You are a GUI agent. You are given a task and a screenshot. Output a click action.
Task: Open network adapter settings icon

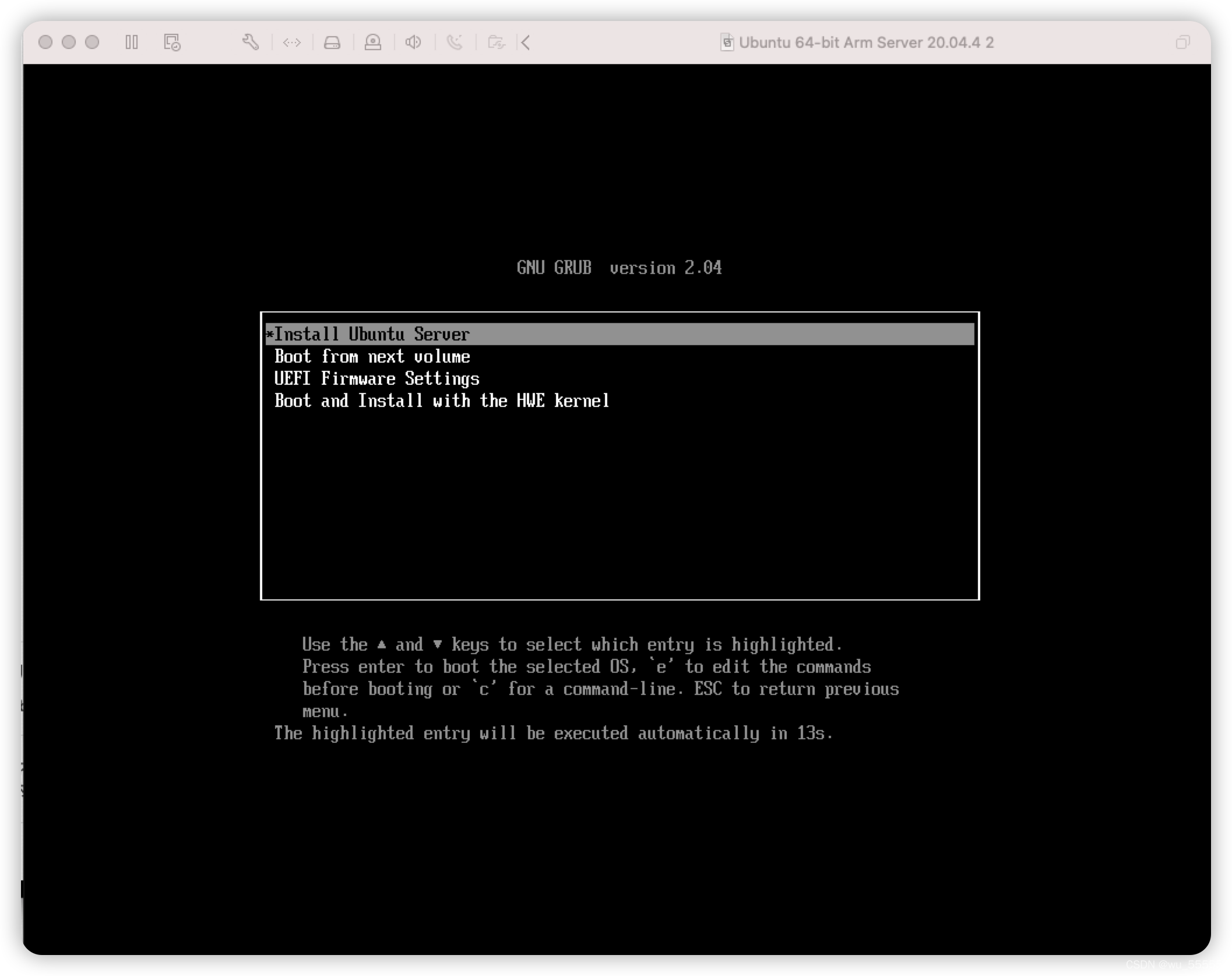tap(291, 42)
